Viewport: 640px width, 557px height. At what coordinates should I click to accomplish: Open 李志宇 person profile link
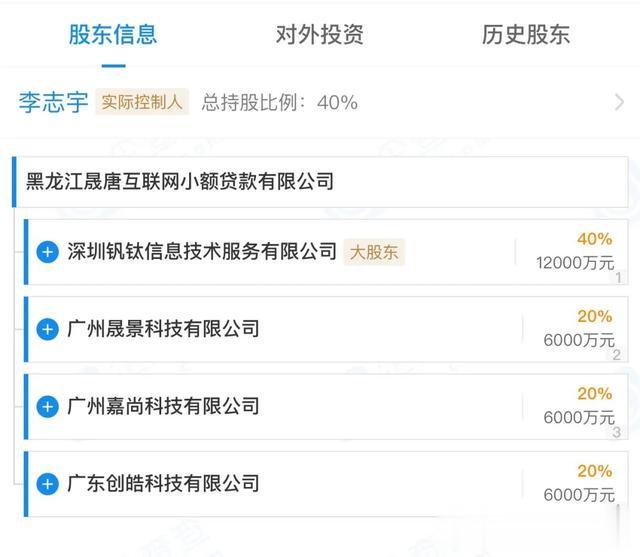coord(53,102)
